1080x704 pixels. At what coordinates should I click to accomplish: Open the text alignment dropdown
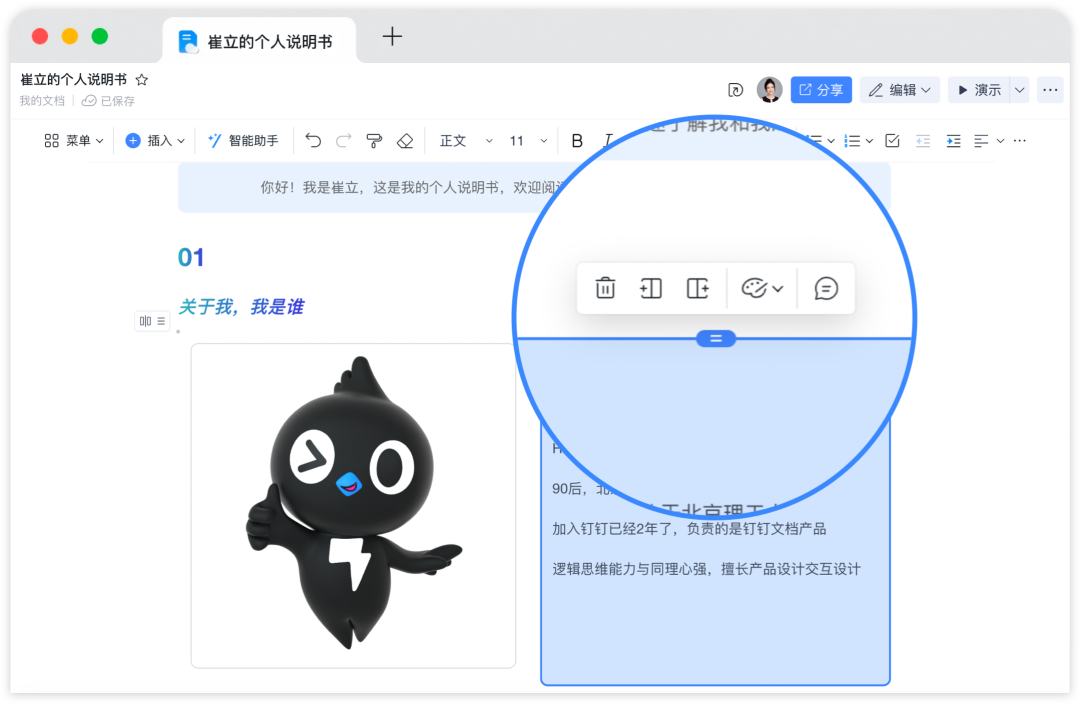coord(988,141)
